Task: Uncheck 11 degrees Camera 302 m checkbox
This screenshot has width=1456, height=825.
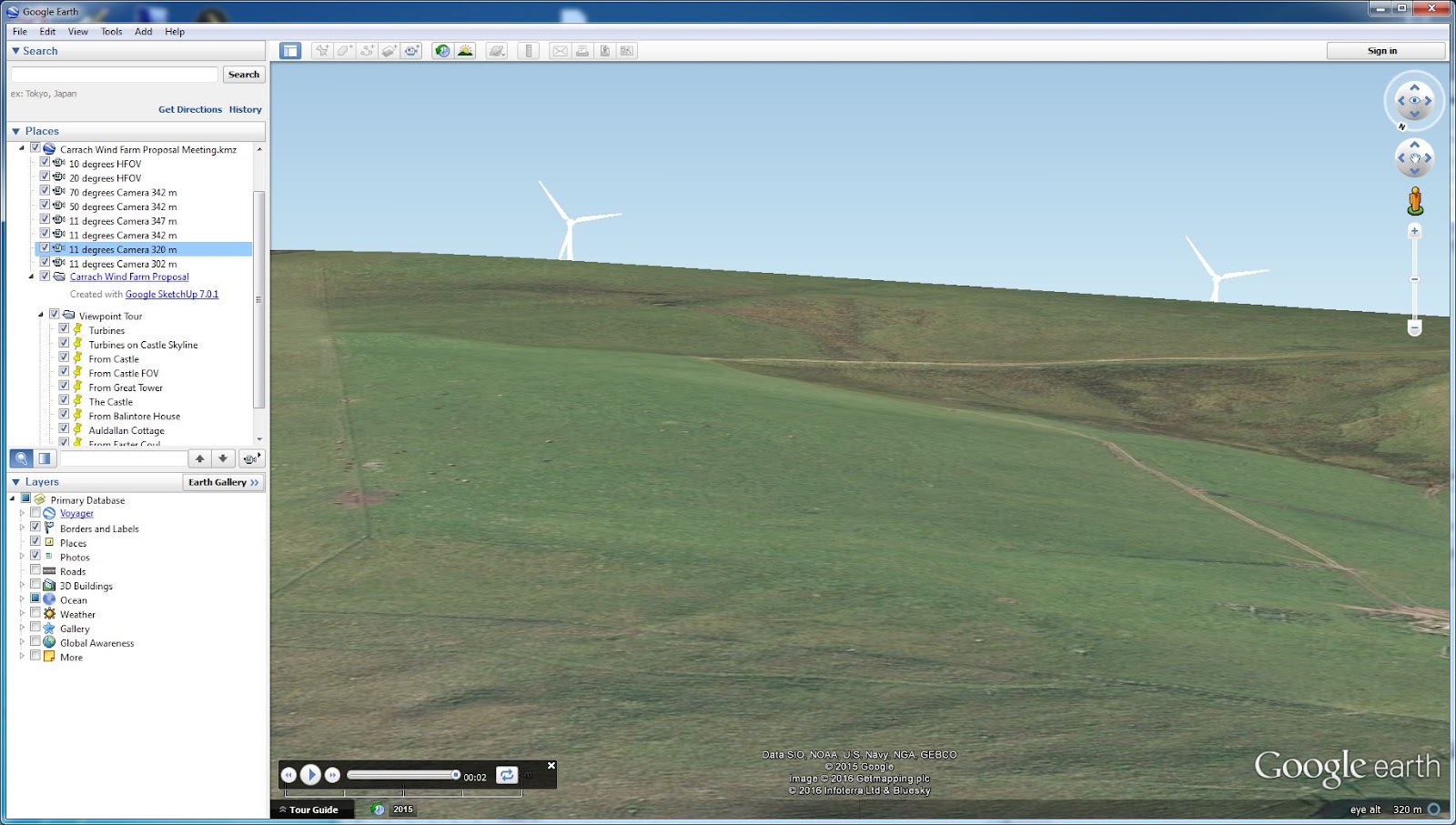Action: pos(45,262)
